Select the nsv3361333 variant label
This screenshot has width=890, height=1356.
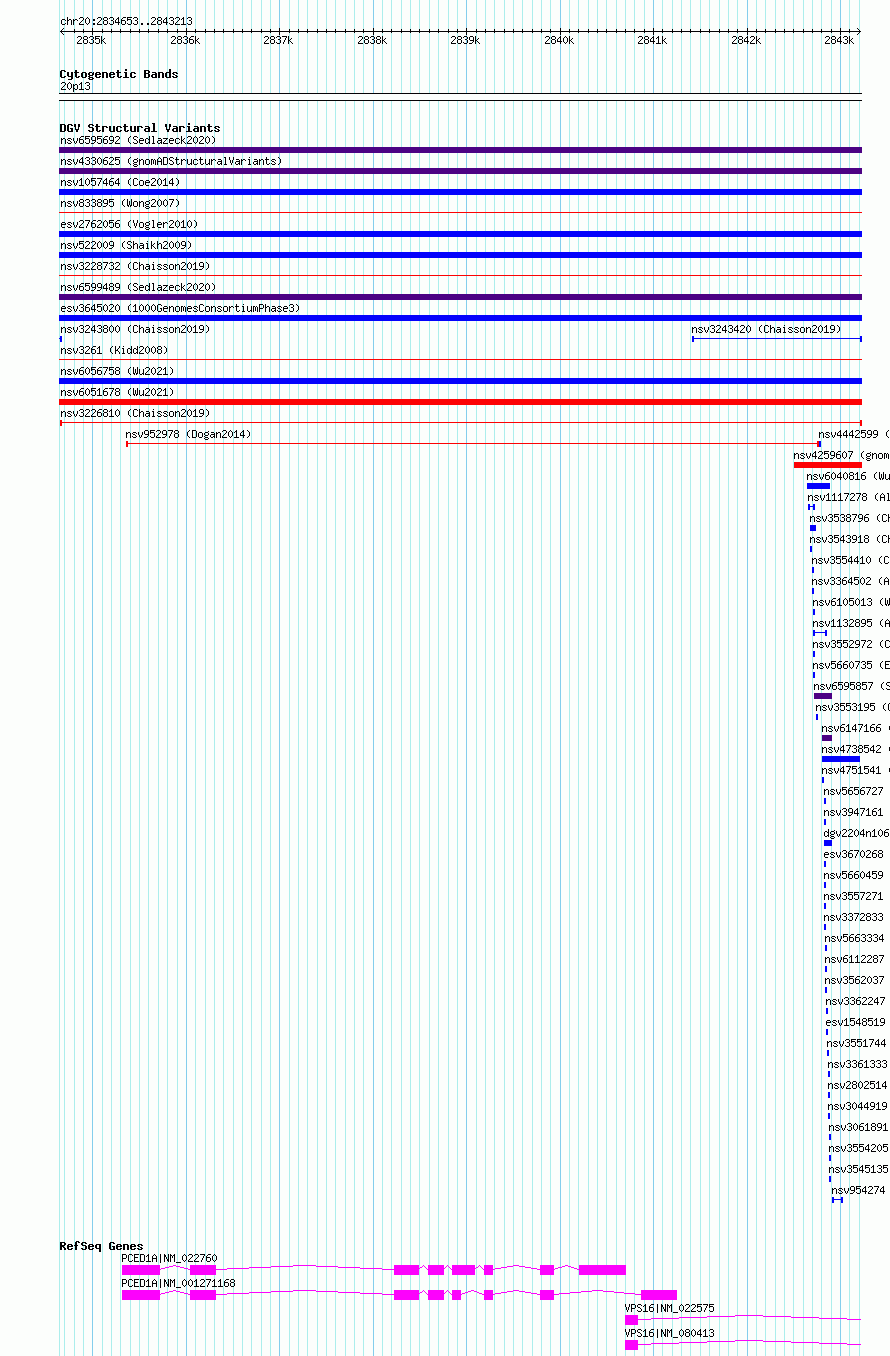click(x=857, y=1064)
